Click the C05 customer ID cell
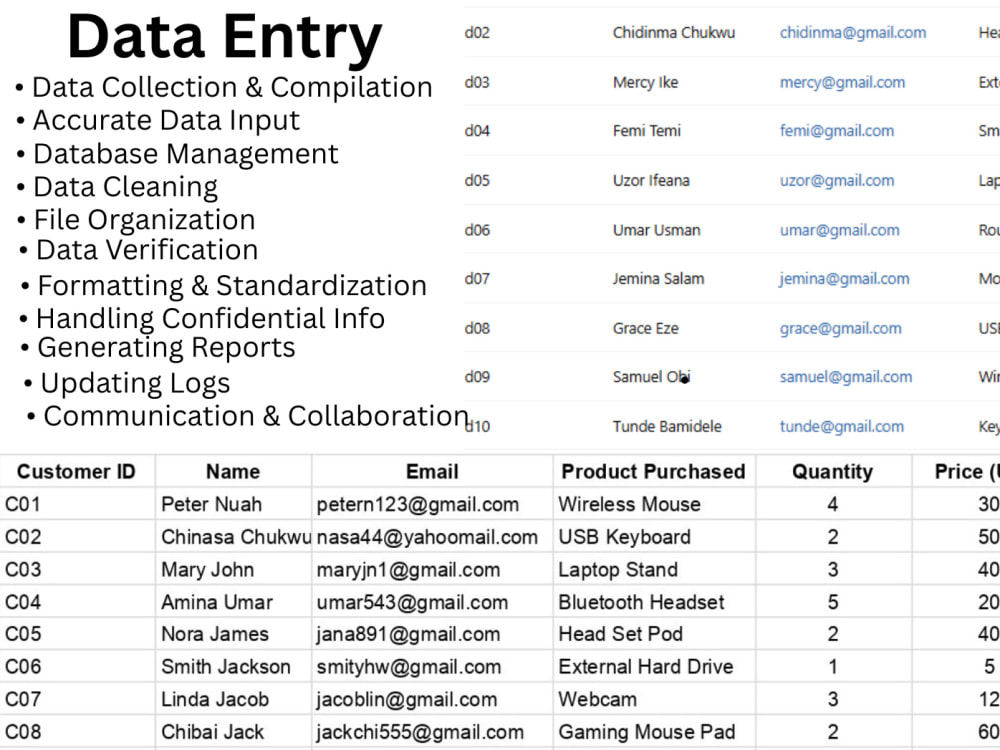The image size is (1000, 750). coord(77,634)
